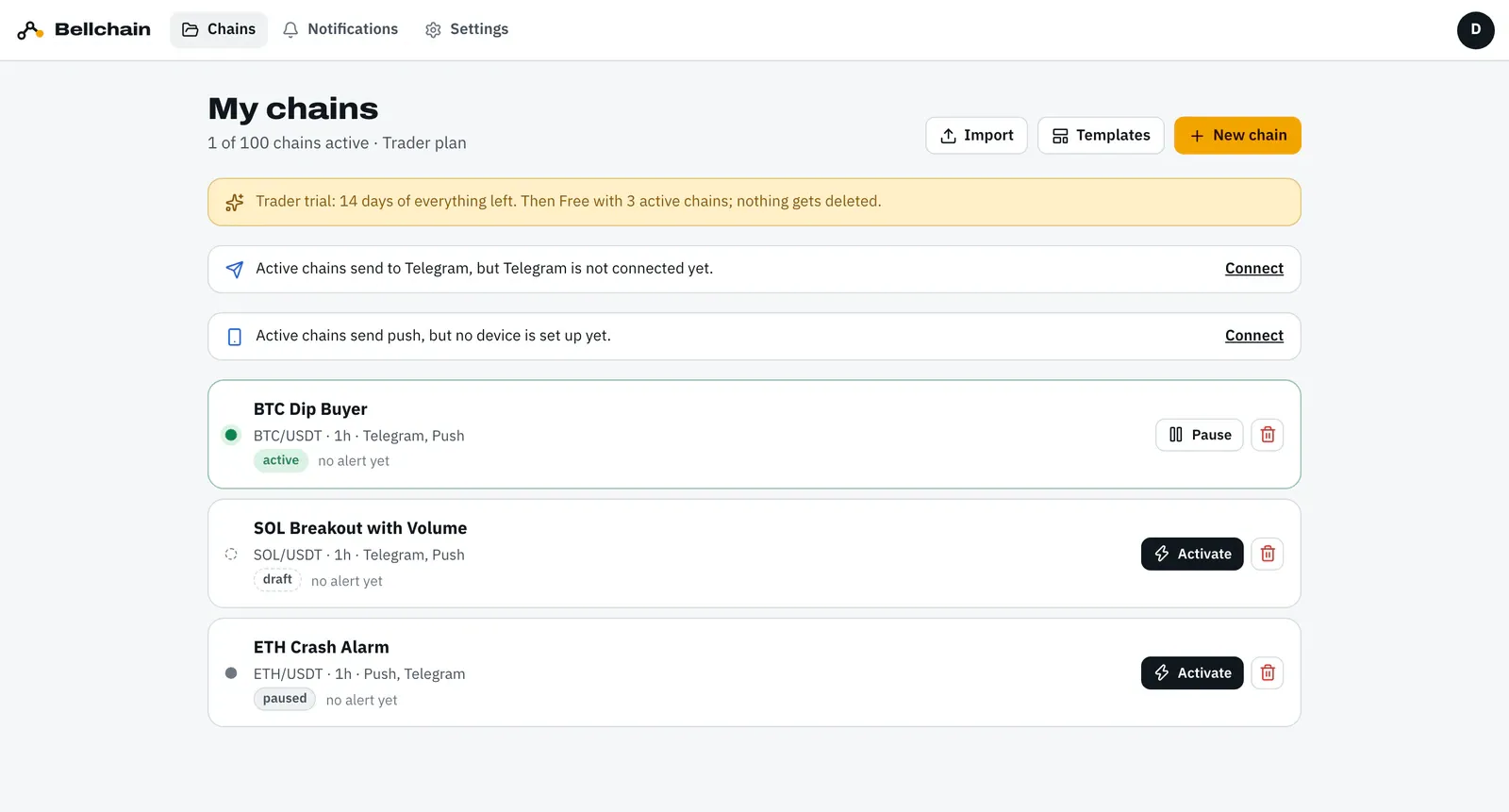Click '1 of 100 chains active · Trader plan' text

(338, 143)
